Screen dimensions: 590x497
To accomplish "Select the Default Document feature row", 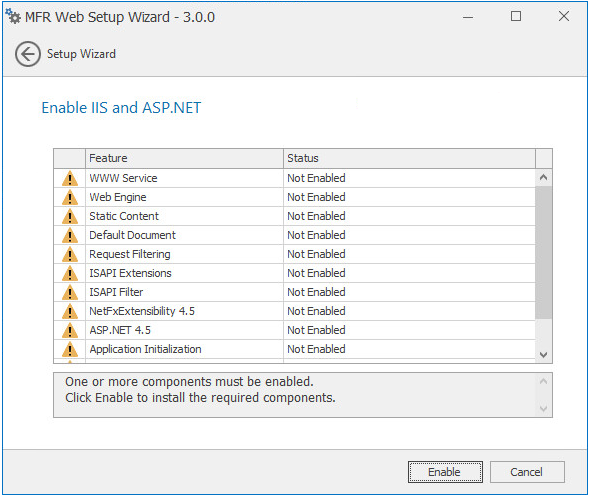I will coord(295,235).
